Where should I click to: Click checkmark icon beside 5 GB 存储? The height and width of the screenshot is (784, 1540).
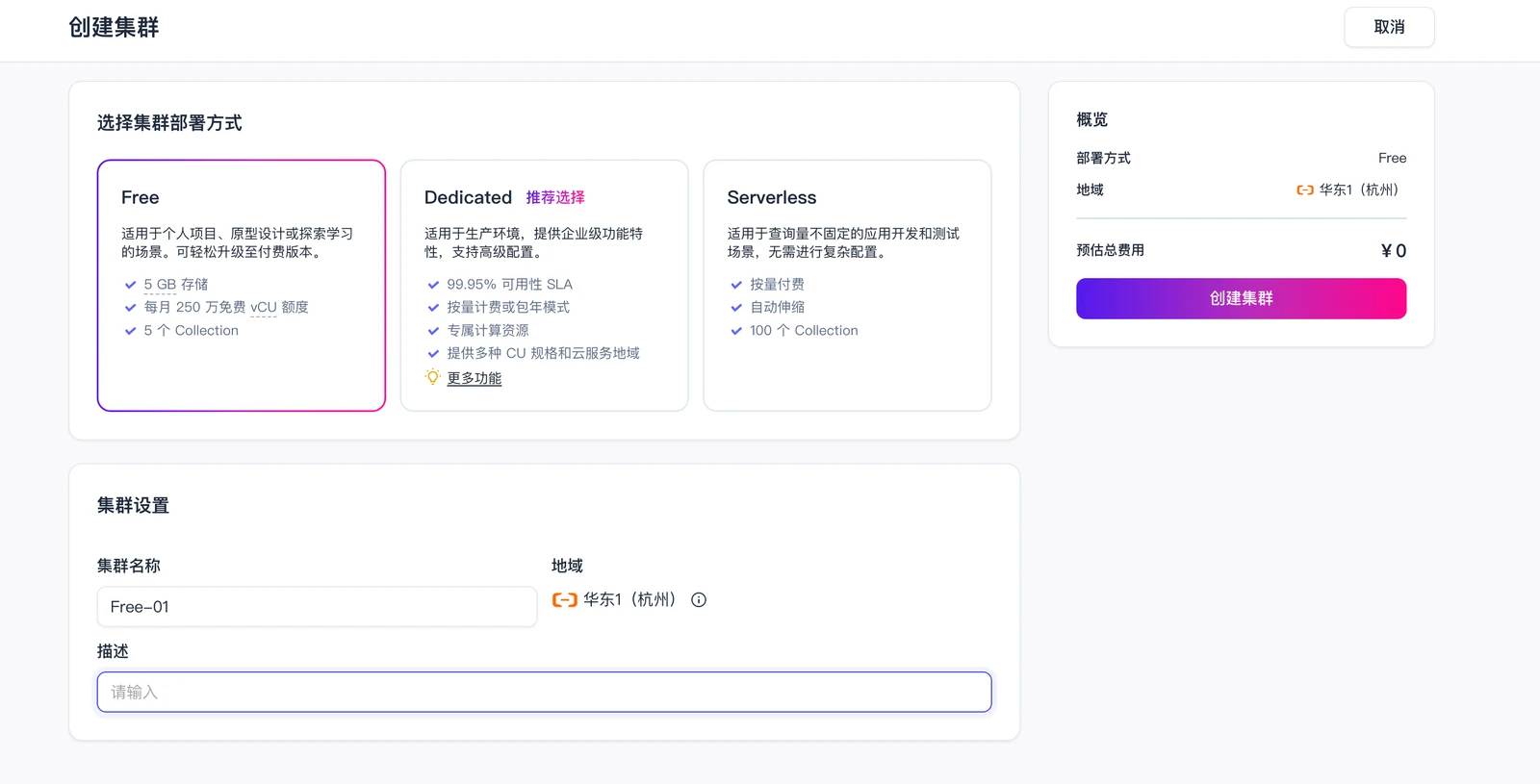coord(131,285)
